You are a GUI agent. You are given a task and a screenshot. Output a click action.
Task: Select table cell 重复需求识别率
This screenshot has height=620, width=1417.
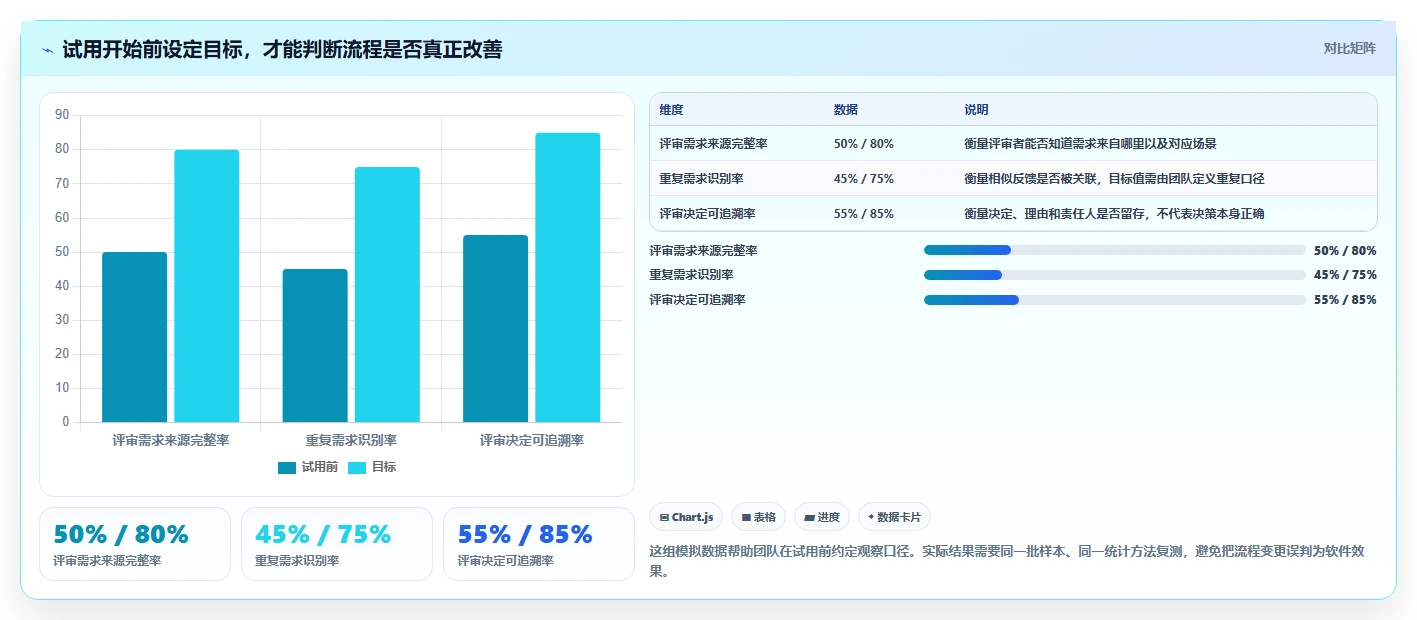tap(701, 178)
